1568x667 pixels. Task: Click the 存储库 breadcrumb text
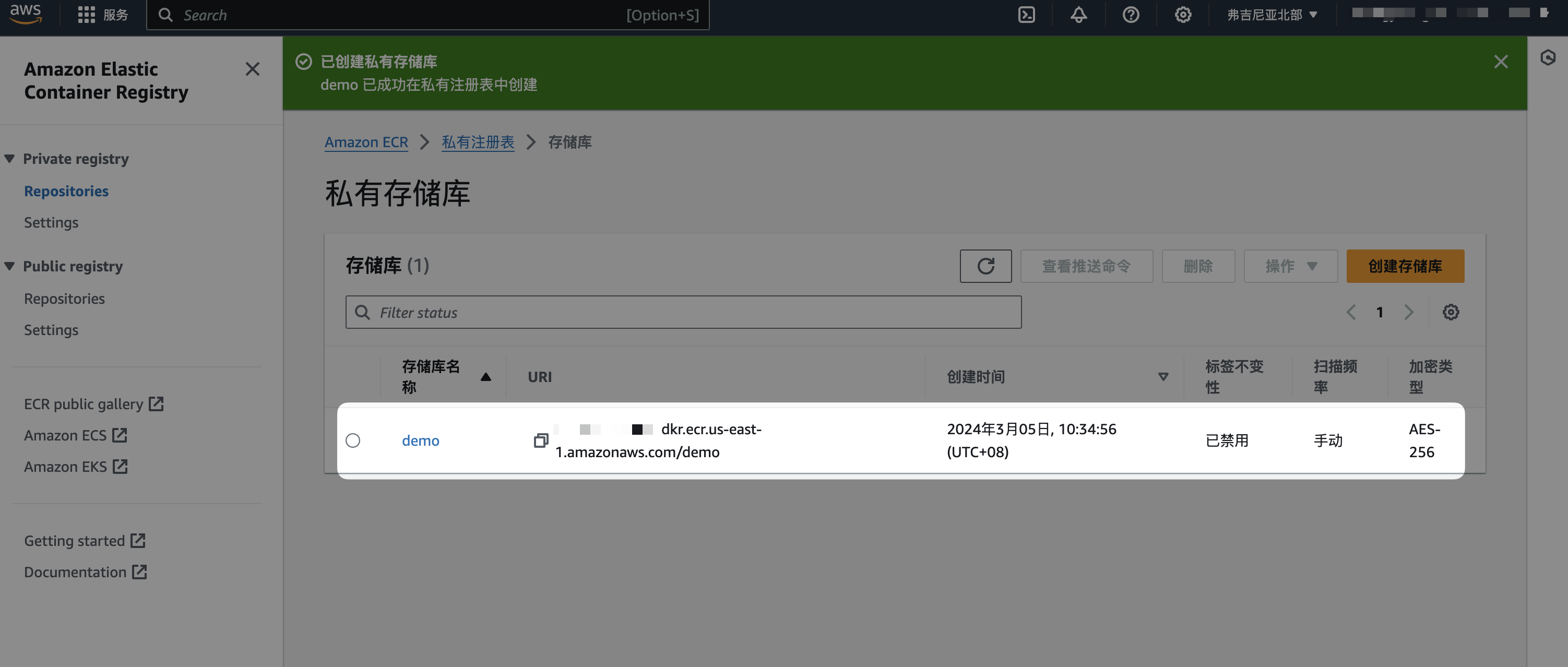pyautogui.click(x=569, y=142)
